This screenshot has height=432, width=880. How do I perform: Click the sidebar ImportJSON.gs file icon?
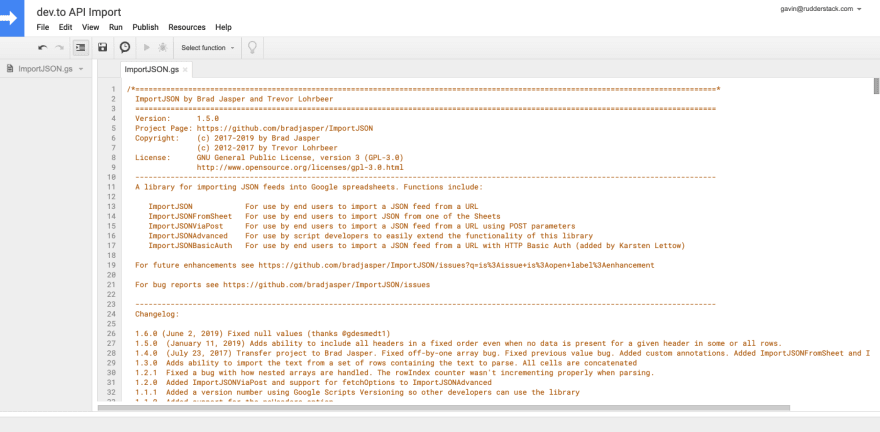tap(10, 69)
